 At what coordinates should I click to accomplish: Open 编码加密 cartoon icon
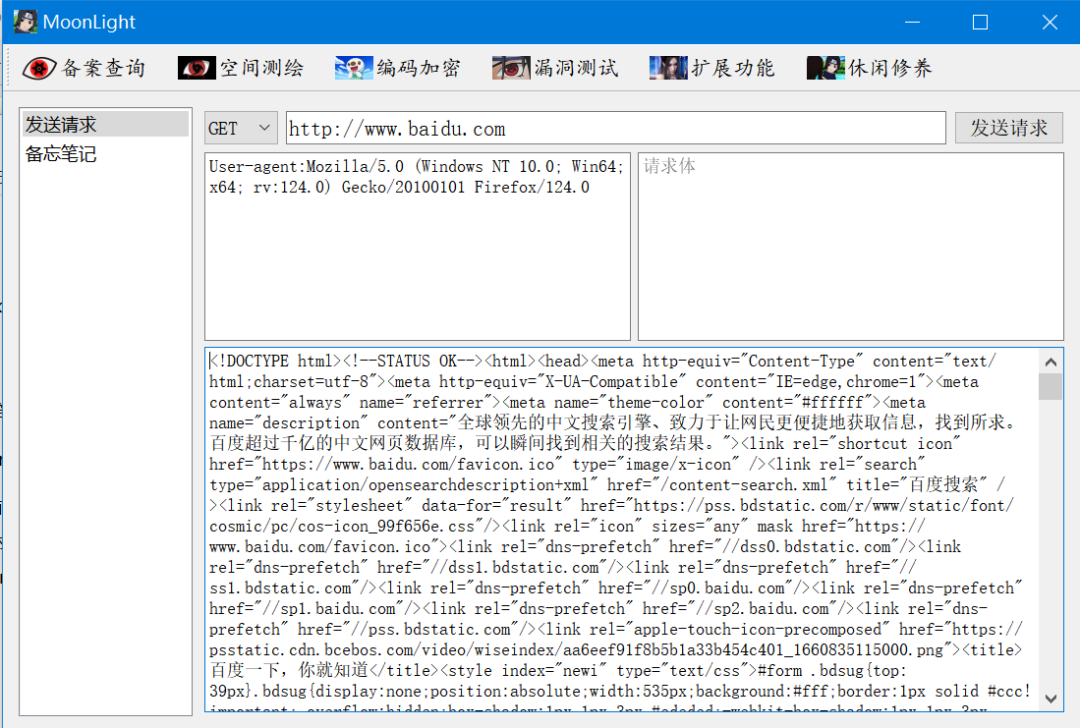(x=354, y=68)
